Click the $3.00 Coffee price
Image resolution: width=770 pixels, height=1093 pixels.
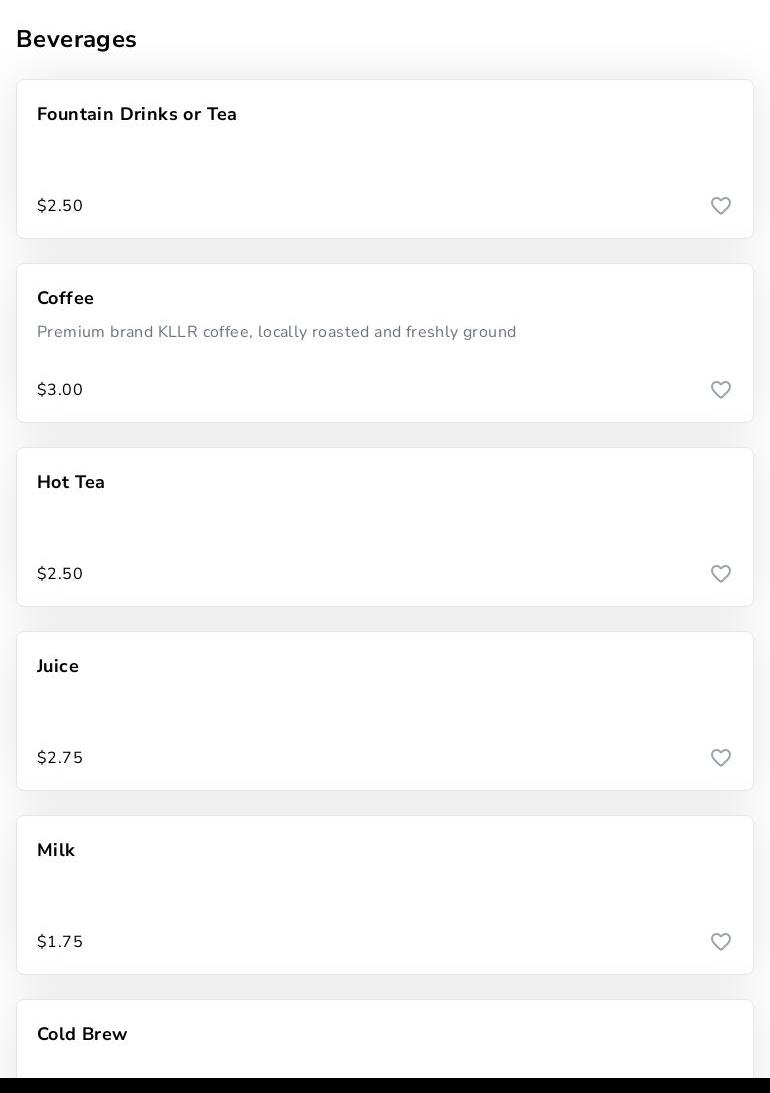pos(60,390)
